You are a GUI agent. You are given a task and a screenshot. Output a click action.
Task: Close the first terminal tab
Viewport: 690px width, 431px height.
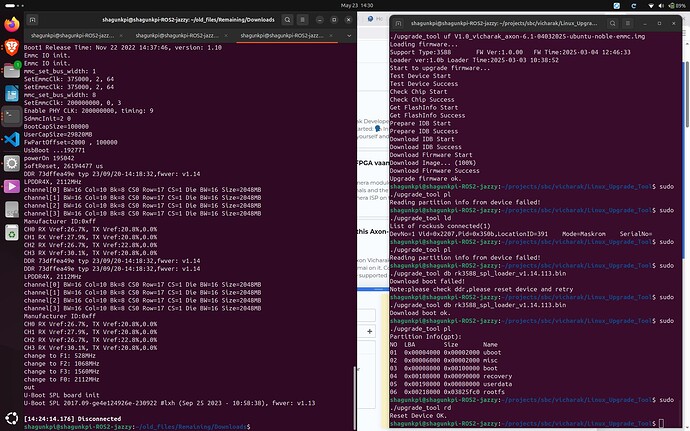click(x=121, y=36)
